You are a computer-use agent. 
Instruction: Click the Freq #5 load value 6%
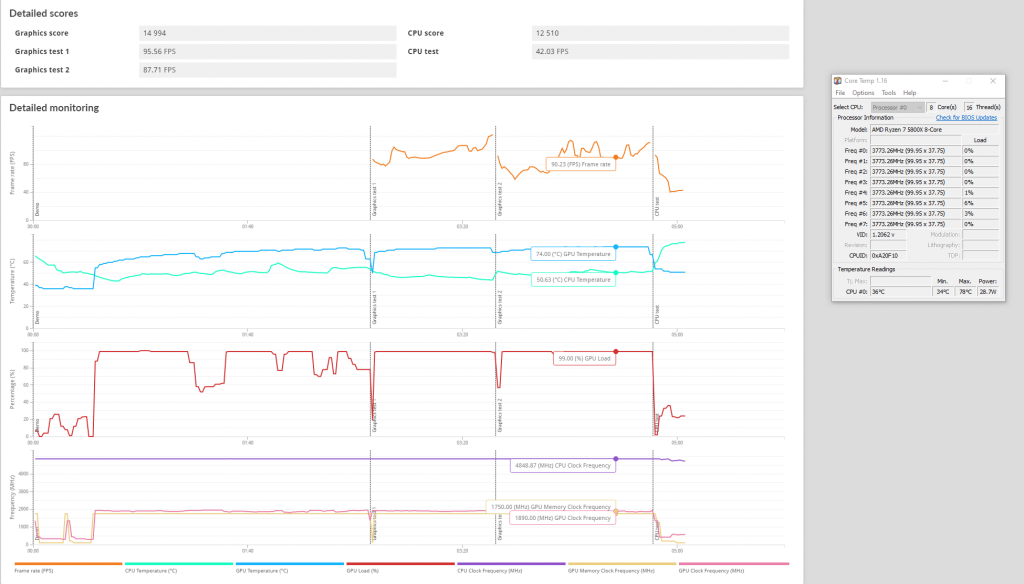coord(980,203)
